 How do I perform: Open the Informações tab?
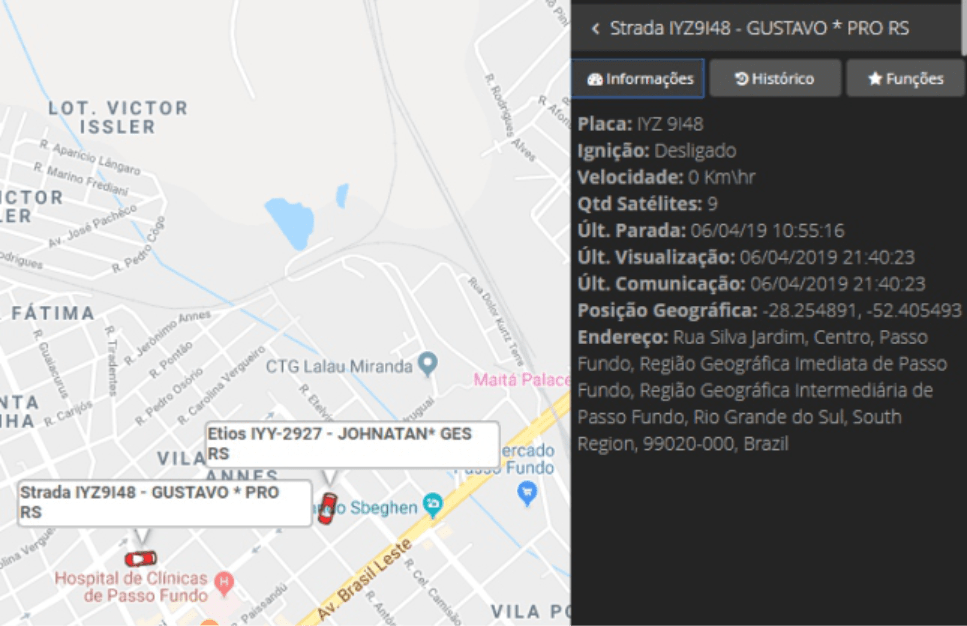coord(638,78)
